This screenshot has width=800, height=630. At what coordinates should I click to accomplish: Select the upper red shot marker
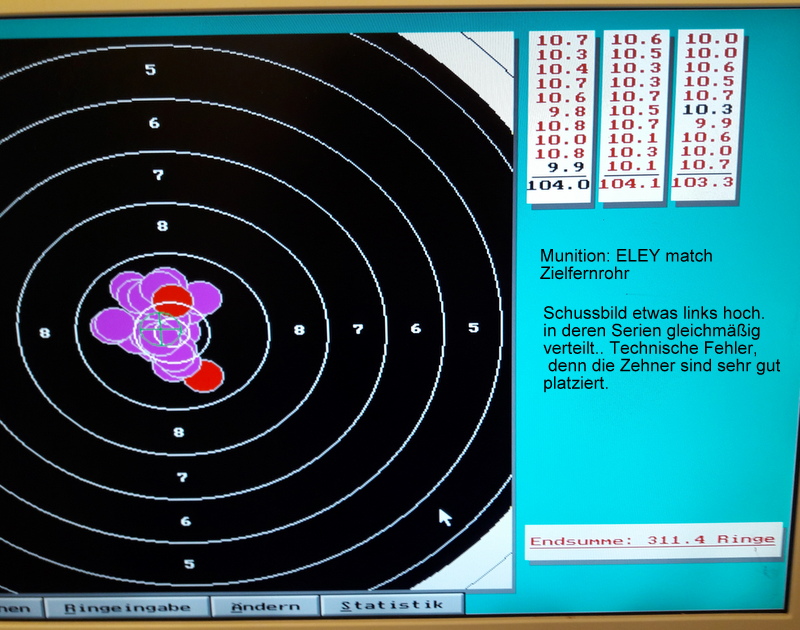[172, 300]
